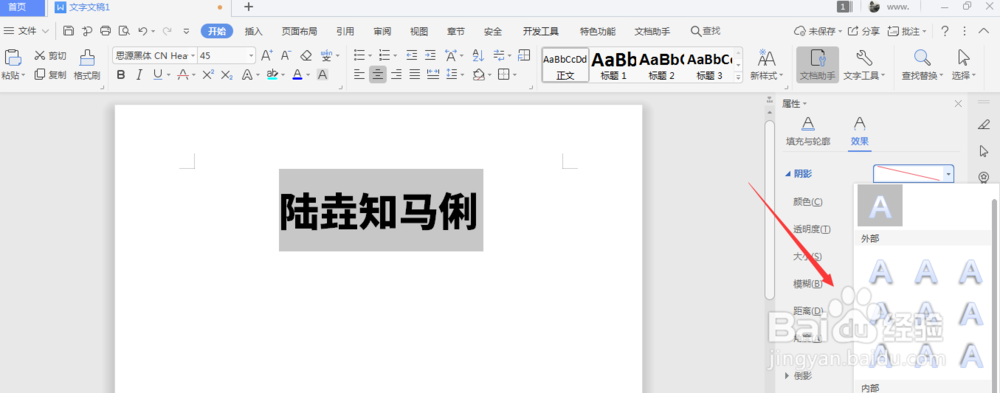Switch to 审阅 ribbon tab

click(x=383, y=31)
